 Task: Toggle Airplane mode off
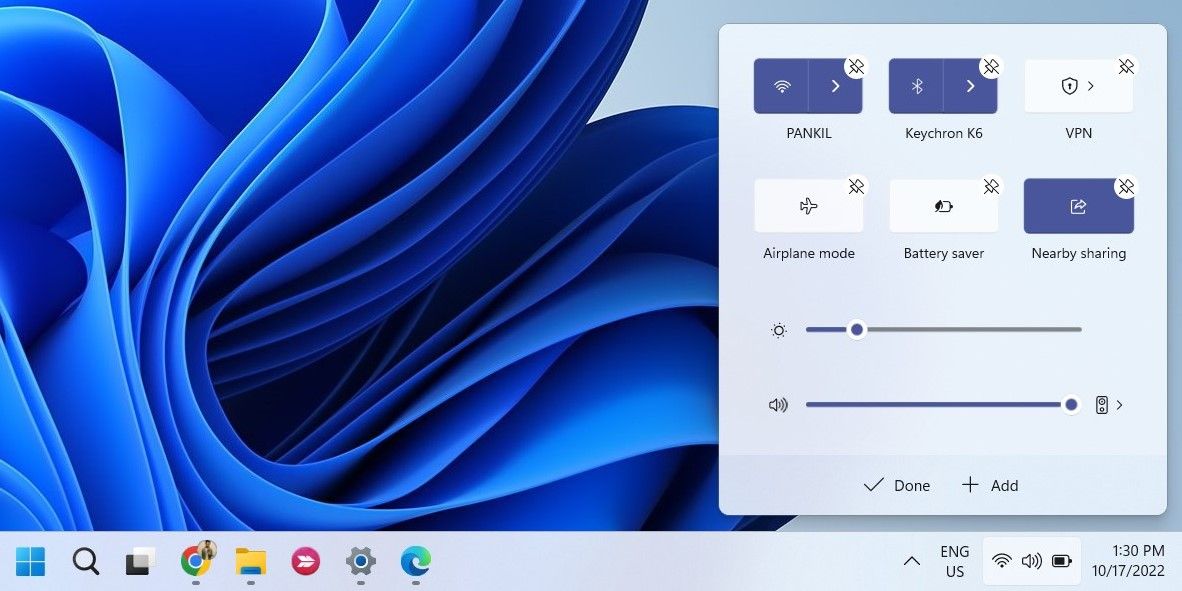808,204
